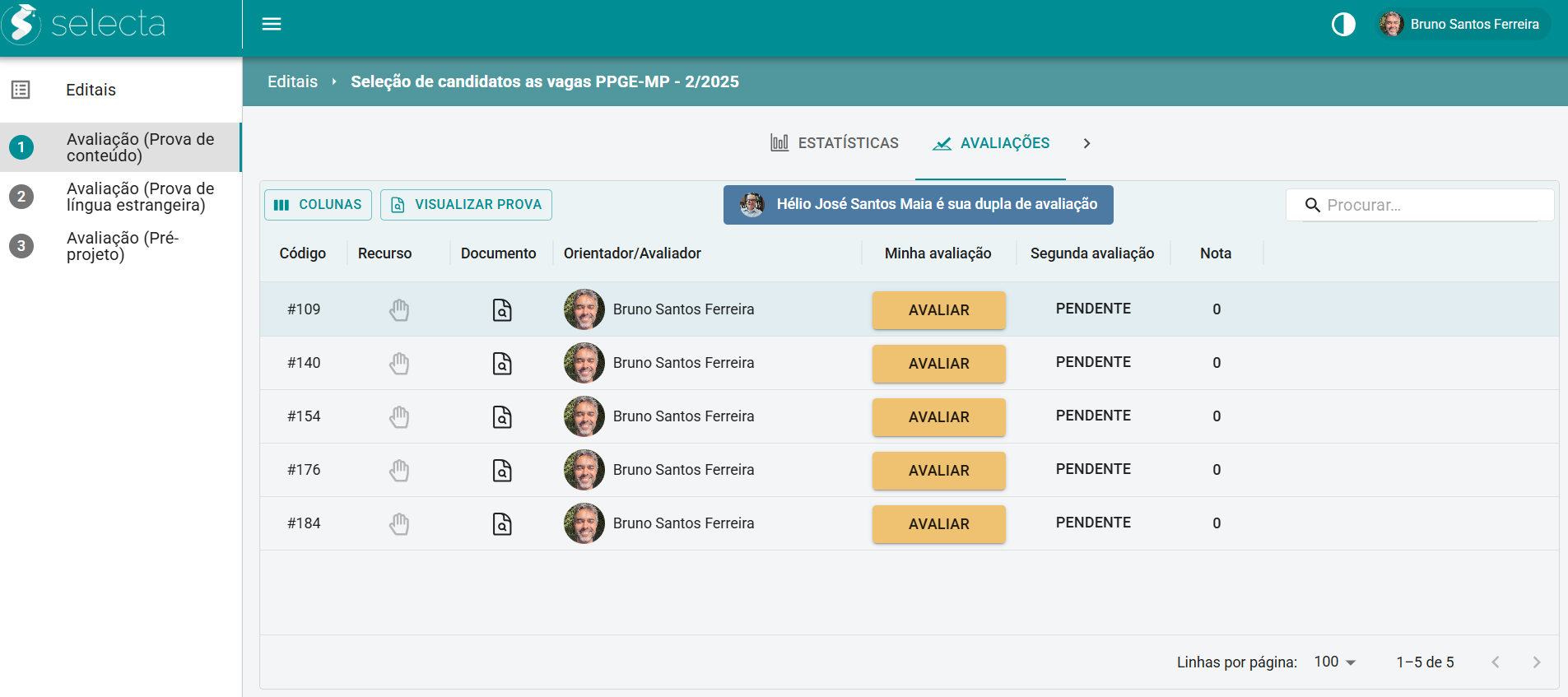Show more tabs with the right chevron
1568x697 pixels.
(1086, 143)
